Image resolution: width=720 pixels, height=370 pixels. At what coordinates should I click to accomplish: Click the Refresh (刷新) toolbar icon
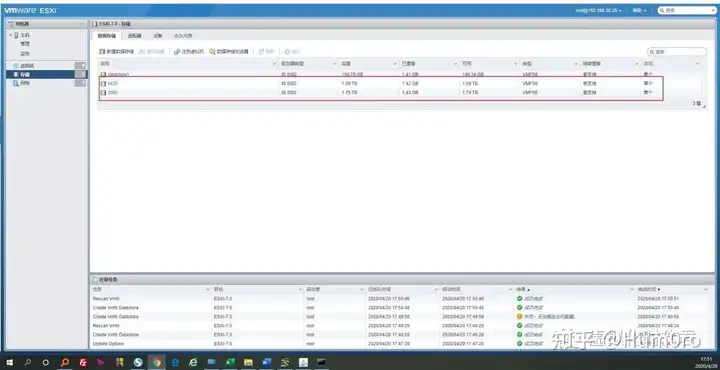(x=261, y=52)
